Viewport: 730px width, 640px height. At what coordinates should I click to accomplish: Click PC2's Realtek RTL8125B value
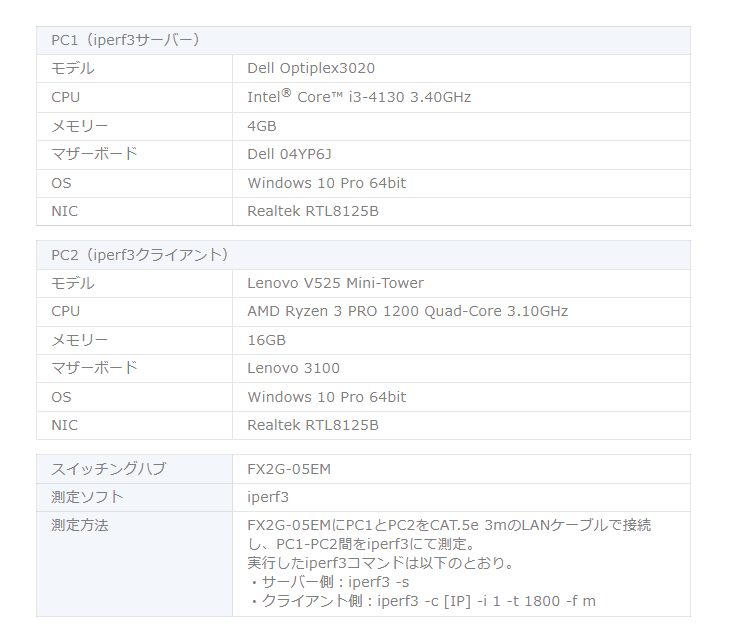click(x=313, y=425)
